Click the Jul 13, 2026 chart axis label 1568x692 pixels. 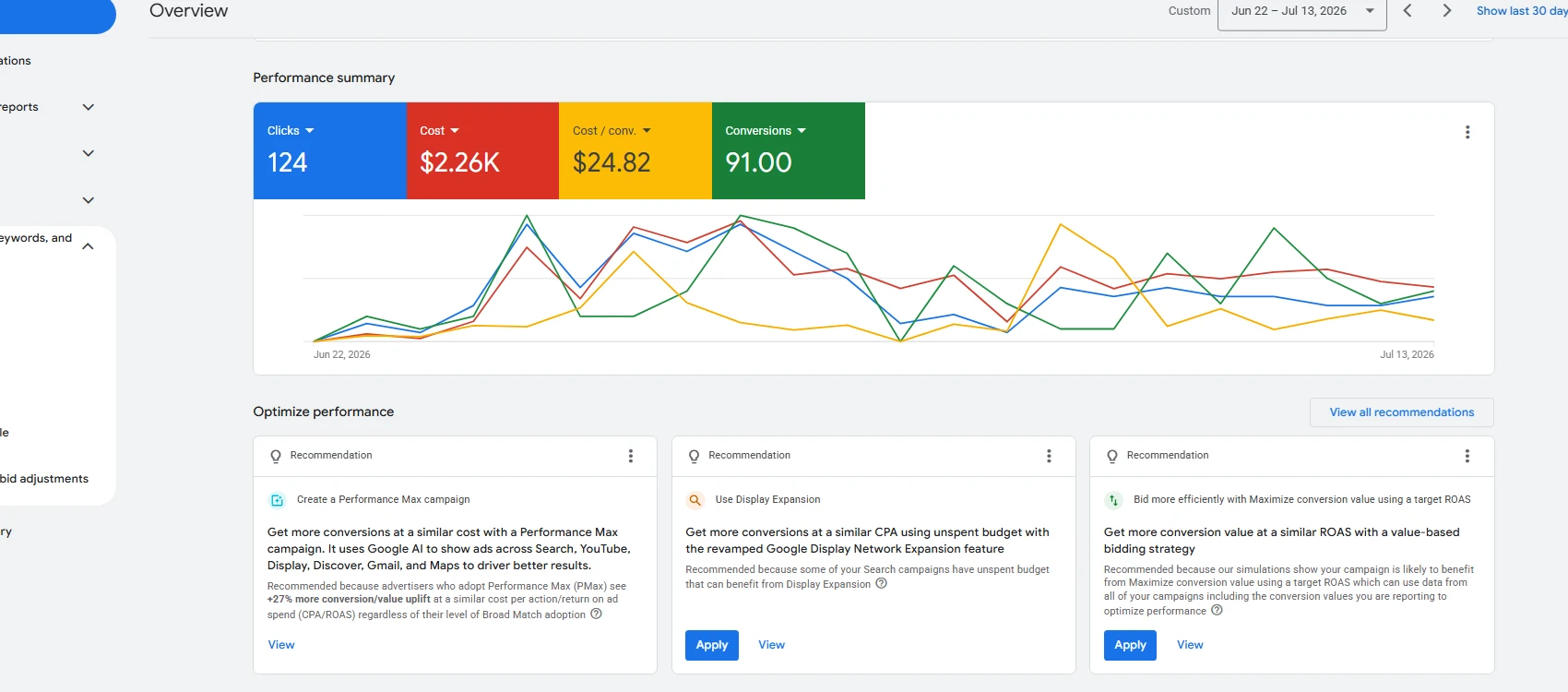coord(1407,354)
